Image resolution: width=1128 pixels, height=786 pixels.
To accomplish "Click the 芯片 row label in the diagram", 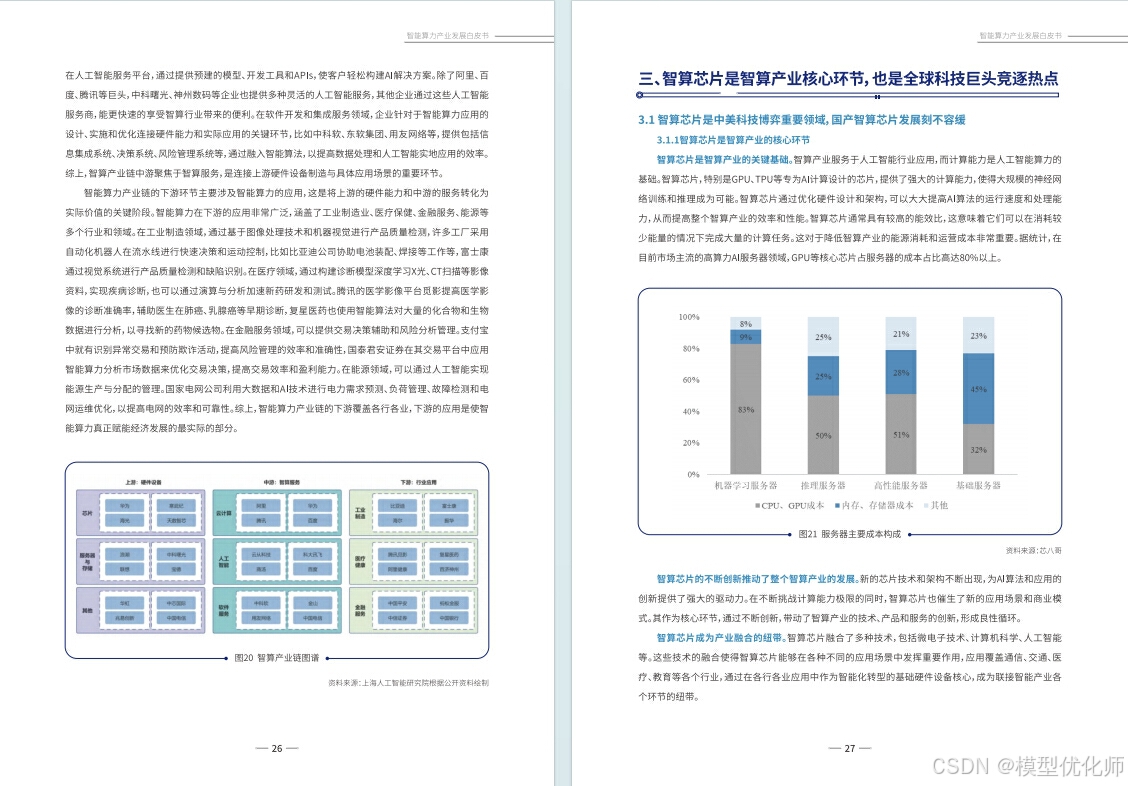I will pos(87,513).
